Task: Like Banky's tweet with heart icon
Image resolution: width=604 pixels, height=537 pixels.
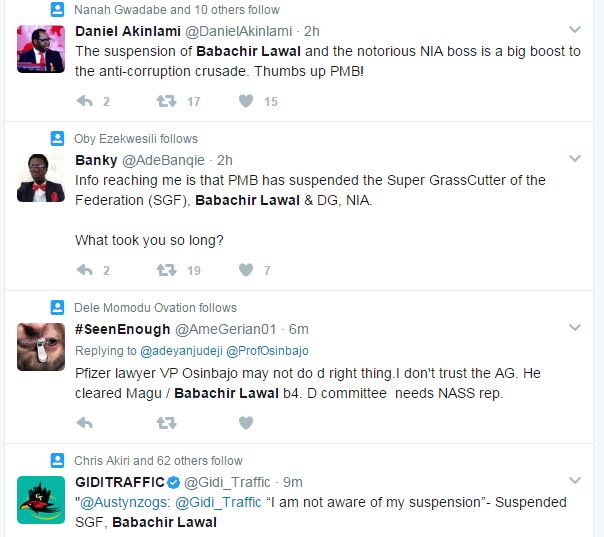Action: pyautogui.click(x=246, y=270)
